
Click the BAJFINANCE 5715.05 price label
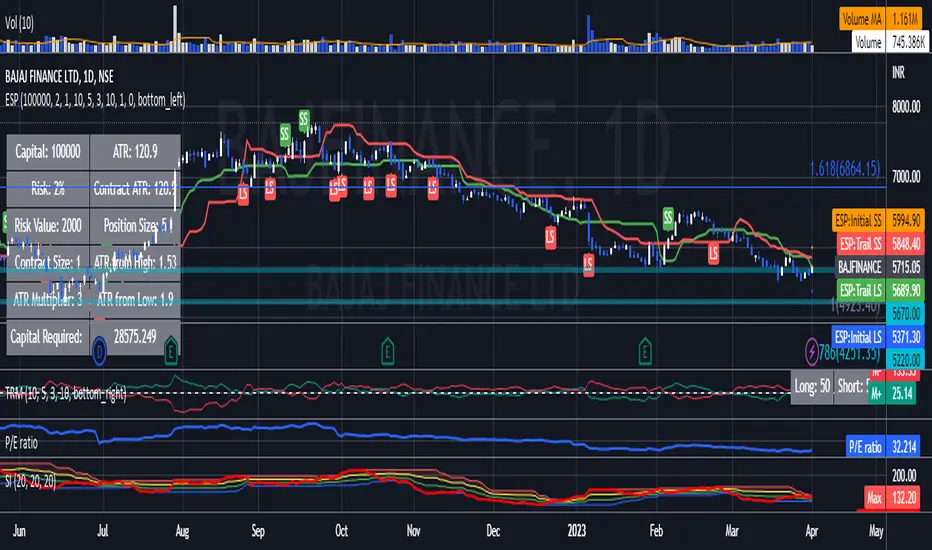click(880, 267)
